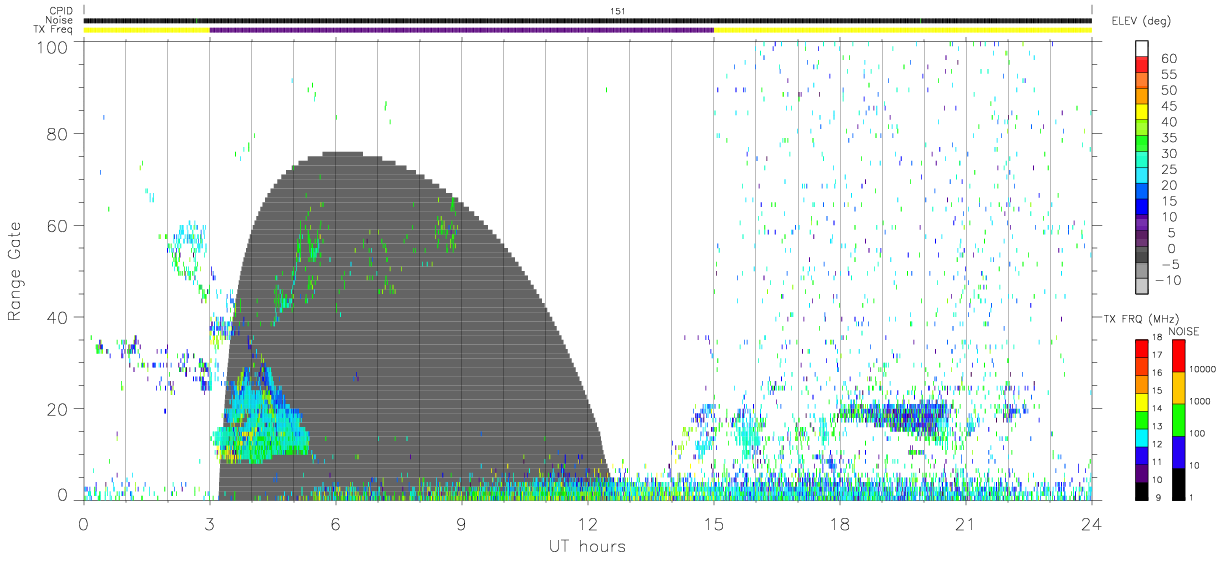Click the blue segment of NOISE bar

click(1178, 452)
